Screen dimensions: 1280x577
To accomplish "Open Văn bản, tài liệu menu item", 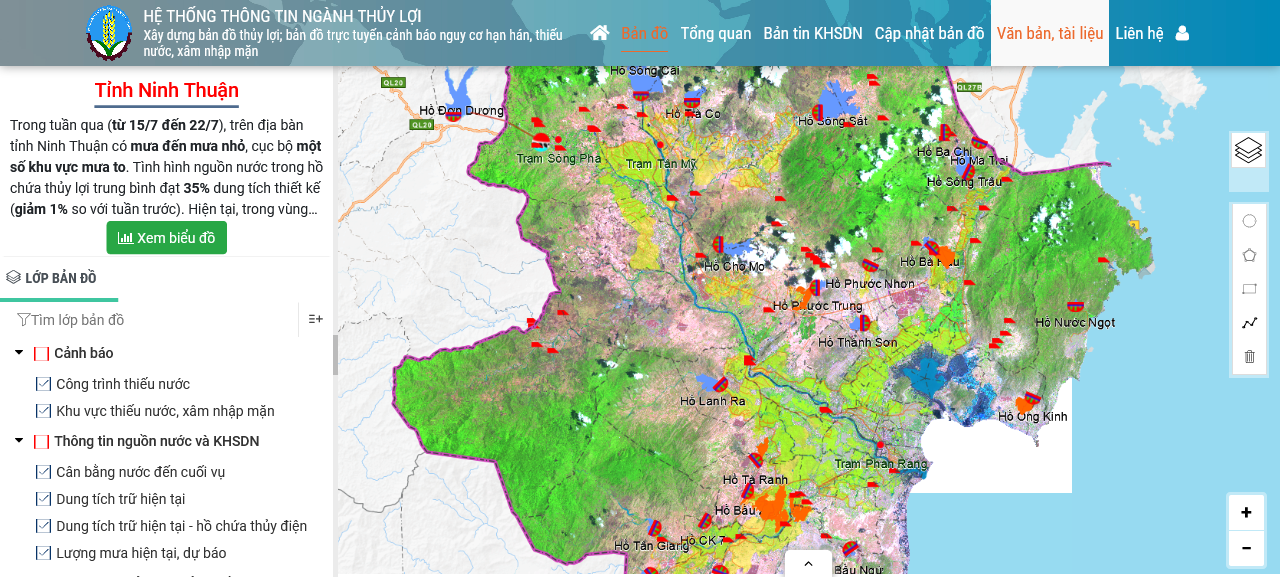I will click(1049, 33).
